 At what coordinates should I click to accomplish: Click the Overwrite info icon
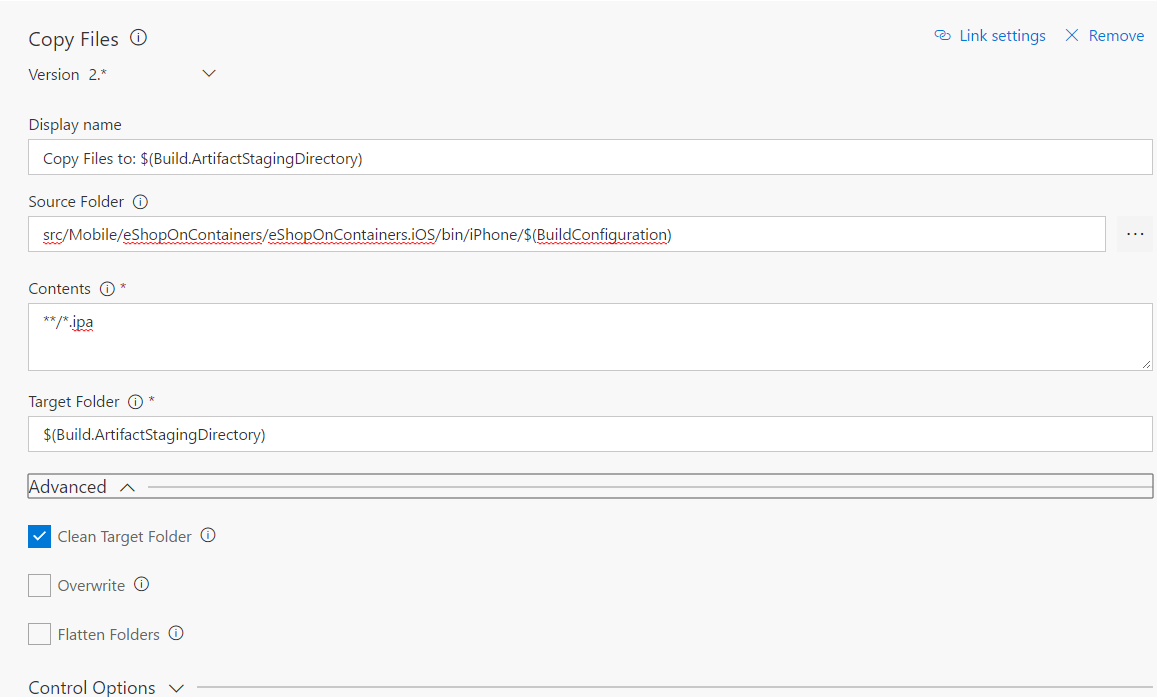pyautogui.click(x=142, y=585)
